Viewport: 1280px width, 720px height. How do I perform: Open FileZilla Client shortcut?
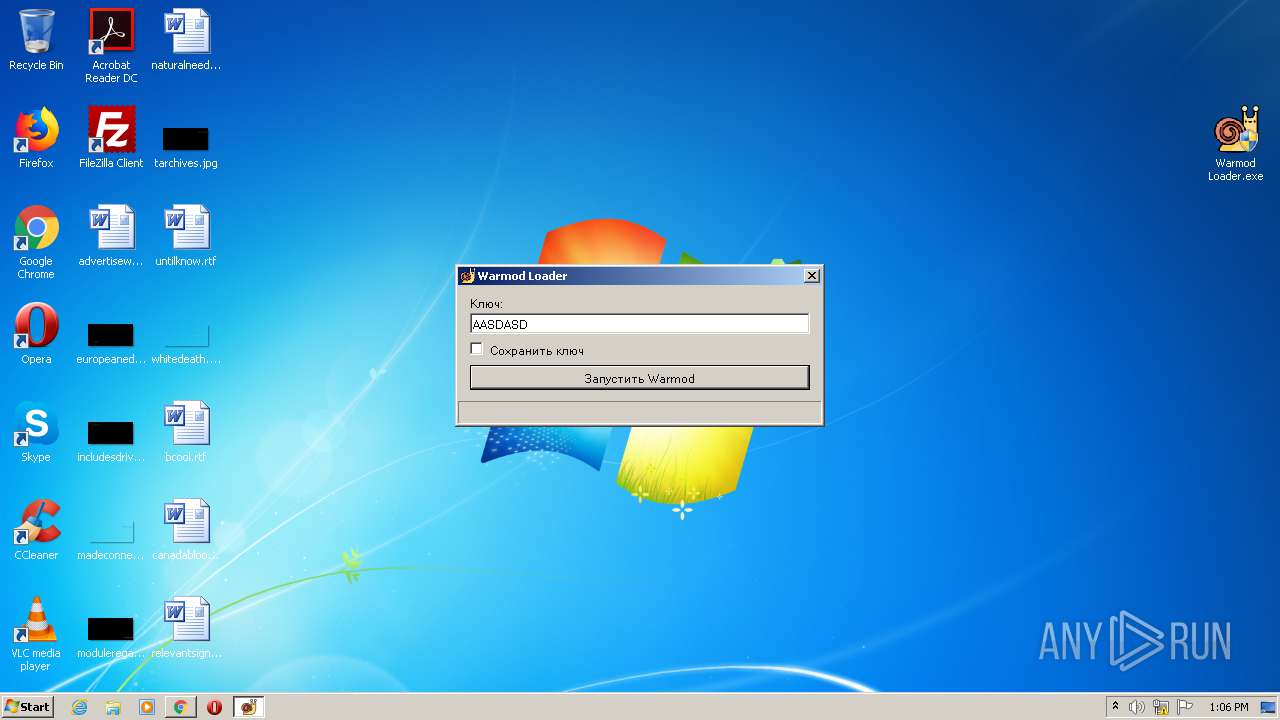pyautogui.click(x=111, y=138)
